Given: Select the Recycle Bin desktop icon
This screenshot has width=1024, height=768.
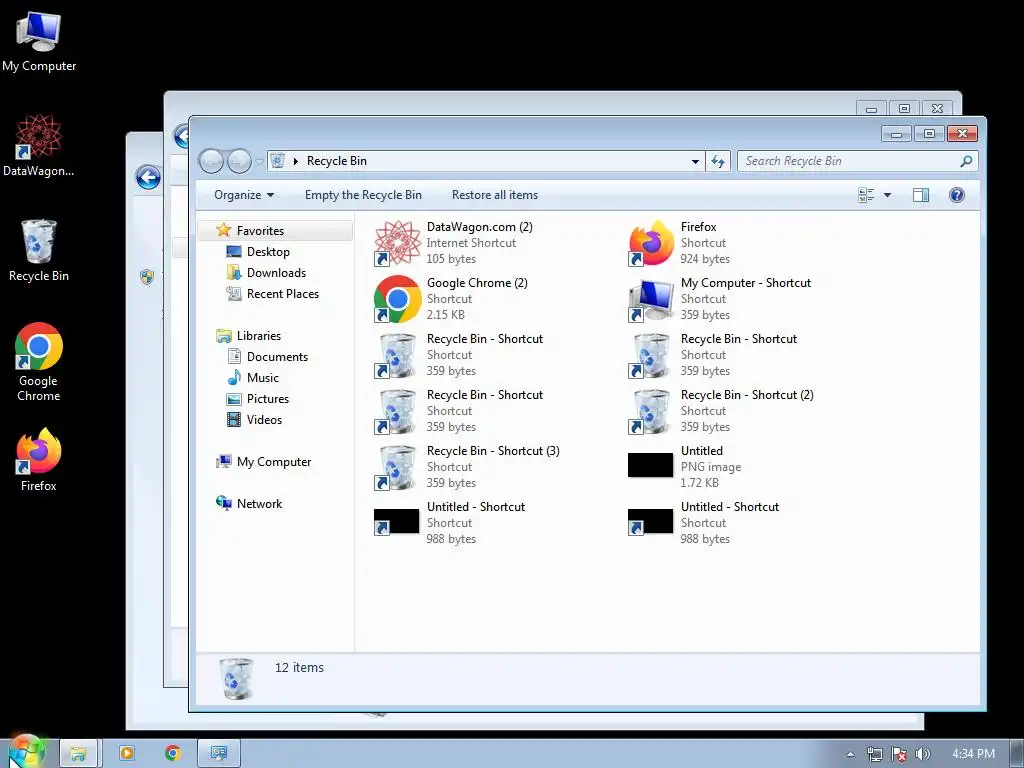Looking at the screenshot, I should 39,250.
